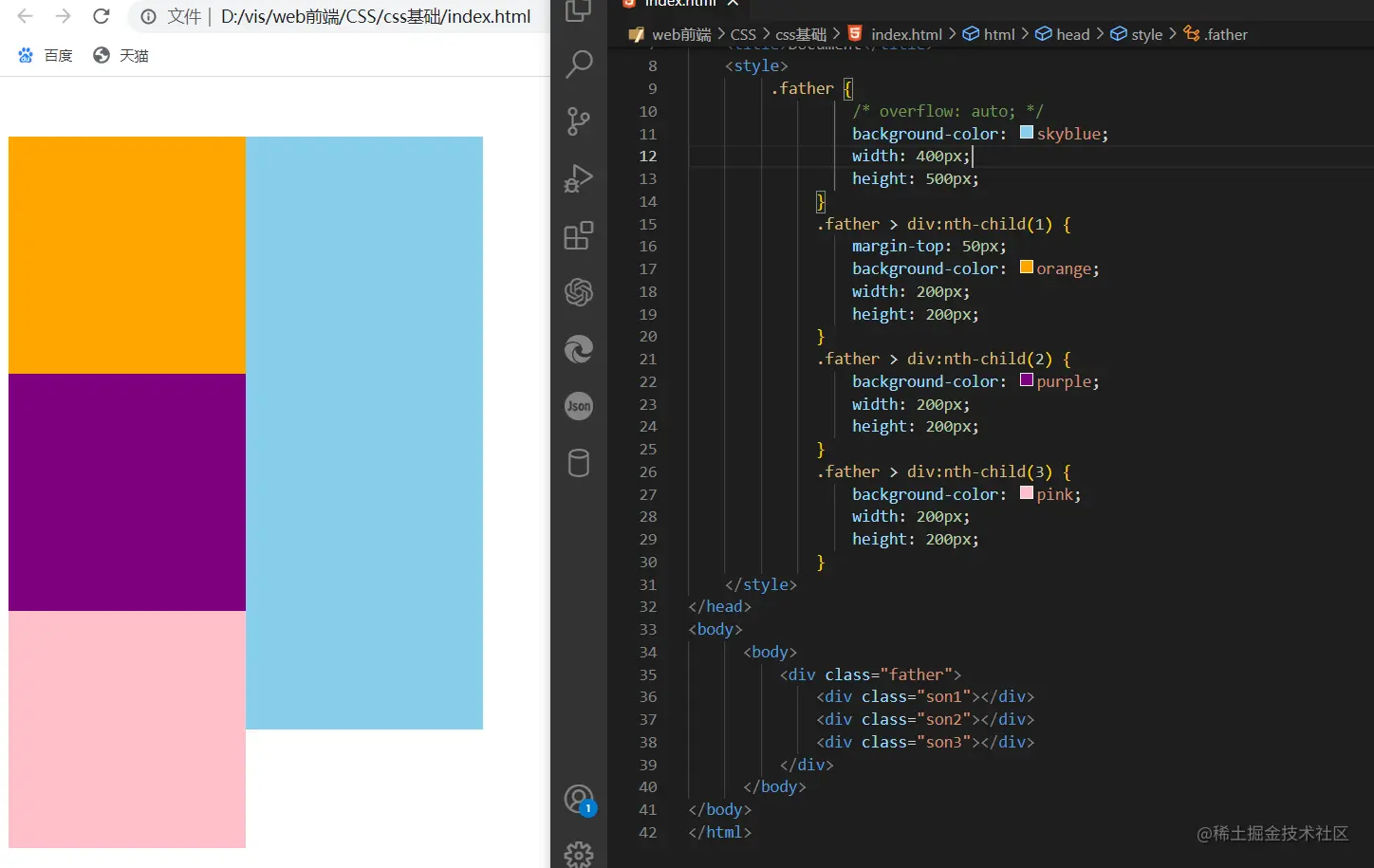Open the Run and Debug view
Image resolution: width=1374 pixels, height=868 pixels.
coord(579,178)
